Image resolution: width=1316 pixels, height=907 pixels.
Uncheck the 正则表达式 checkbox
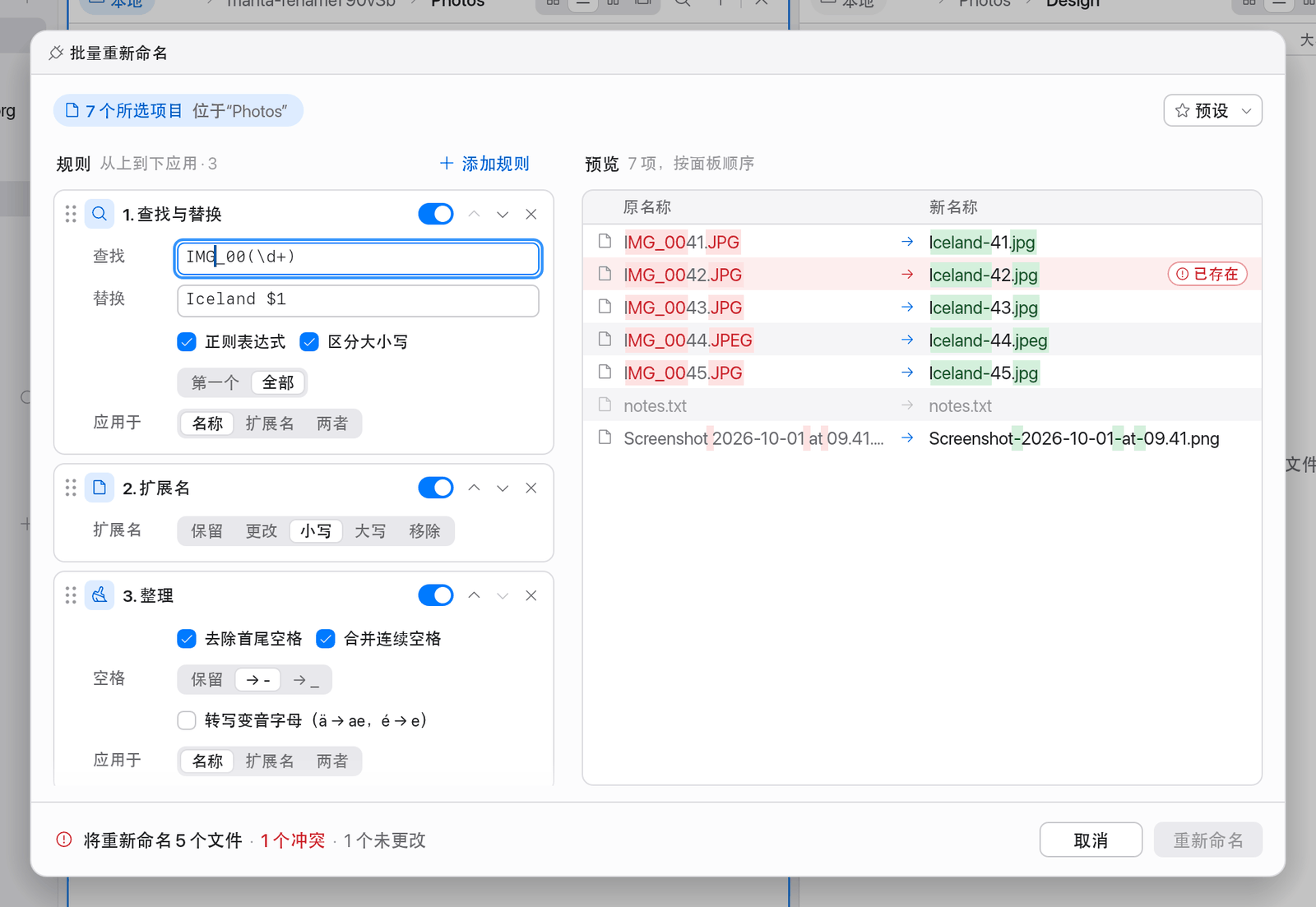point(187,341)
